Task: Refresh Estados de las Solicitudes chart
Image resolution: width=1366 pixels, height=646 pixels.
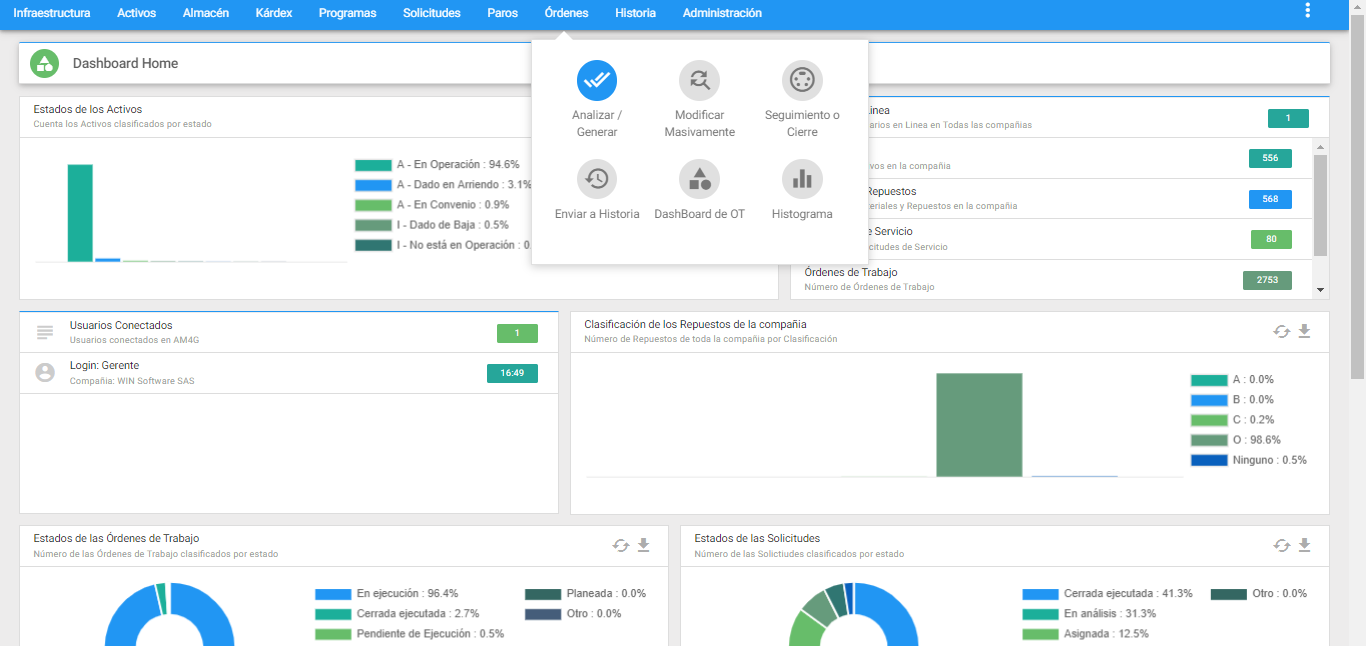Action: click(x=1281, y=545)
